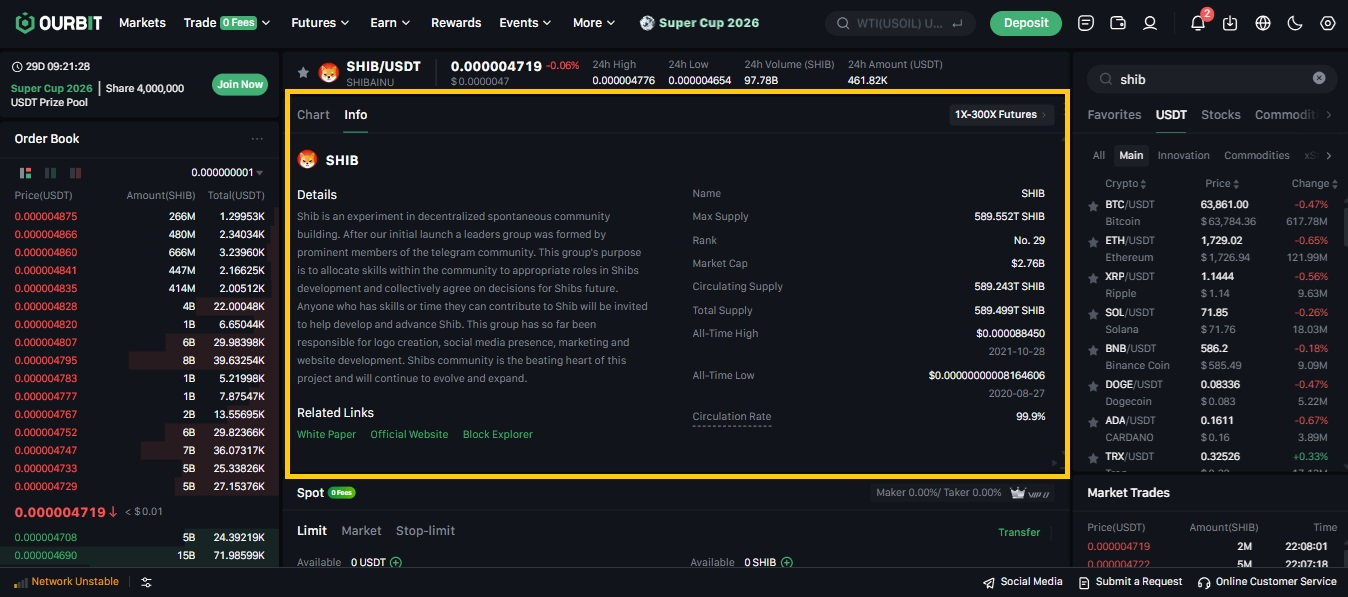This screenshot has width=1348, height=597.
Task: Select the Innovation filter
Action: tap(1183, 155)
